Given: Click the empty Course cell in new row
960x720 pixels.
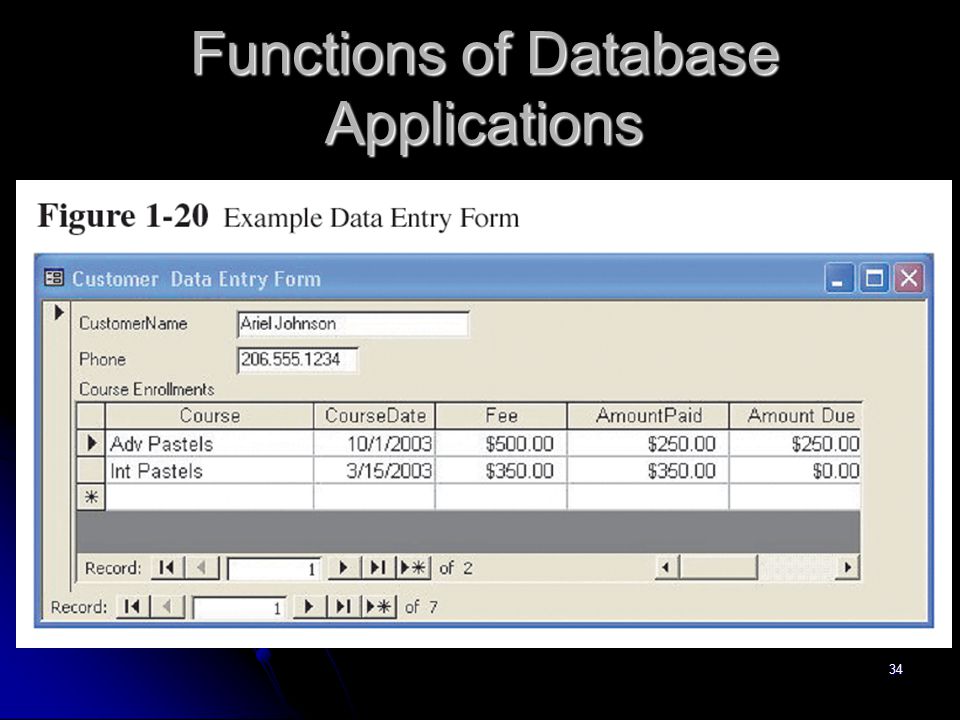Looking at the screenshot, I should pyautogui.click(x=209, y=497).
